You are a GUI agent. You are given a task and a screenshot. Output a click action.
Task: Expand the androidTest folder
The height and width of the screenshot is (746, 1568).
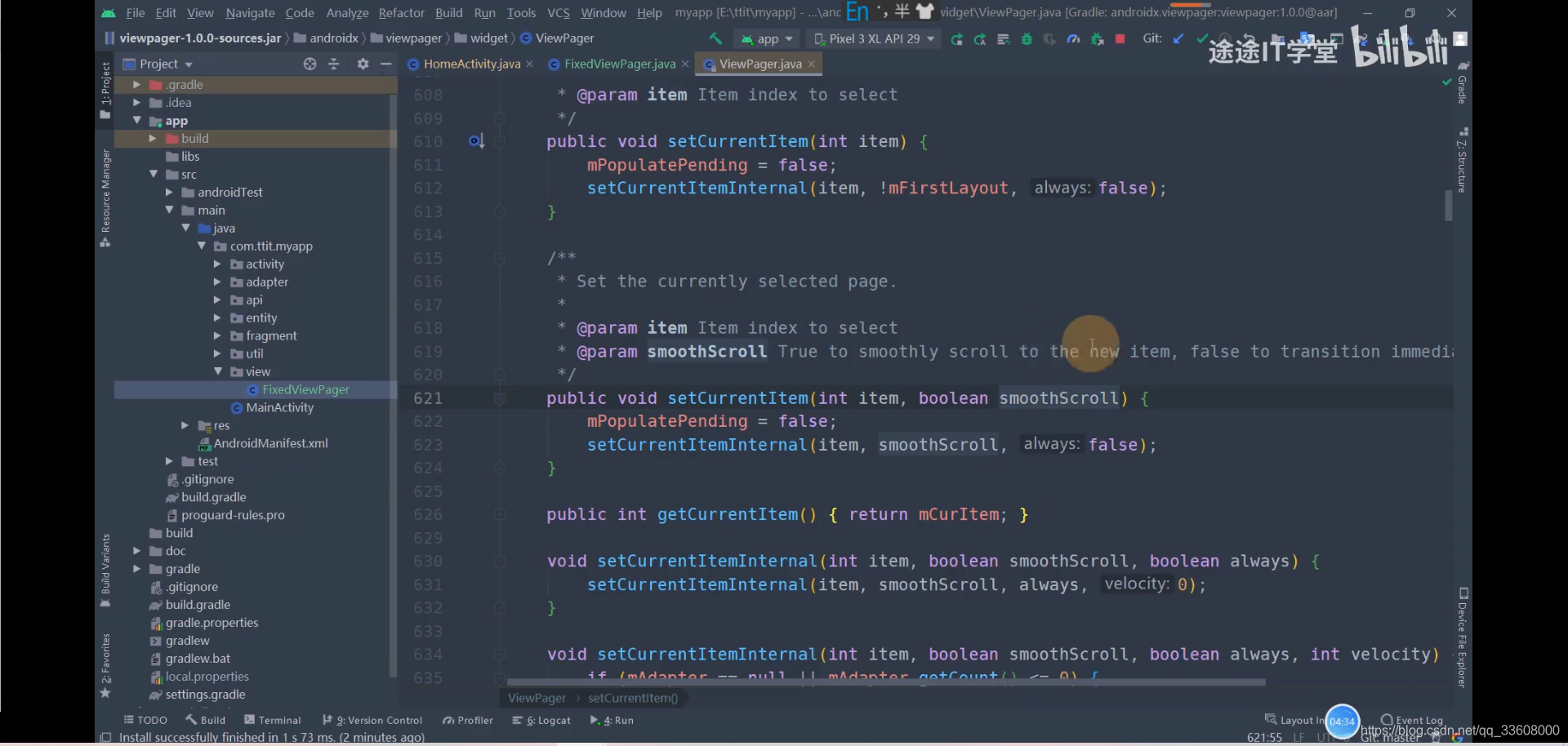[169, 193]
